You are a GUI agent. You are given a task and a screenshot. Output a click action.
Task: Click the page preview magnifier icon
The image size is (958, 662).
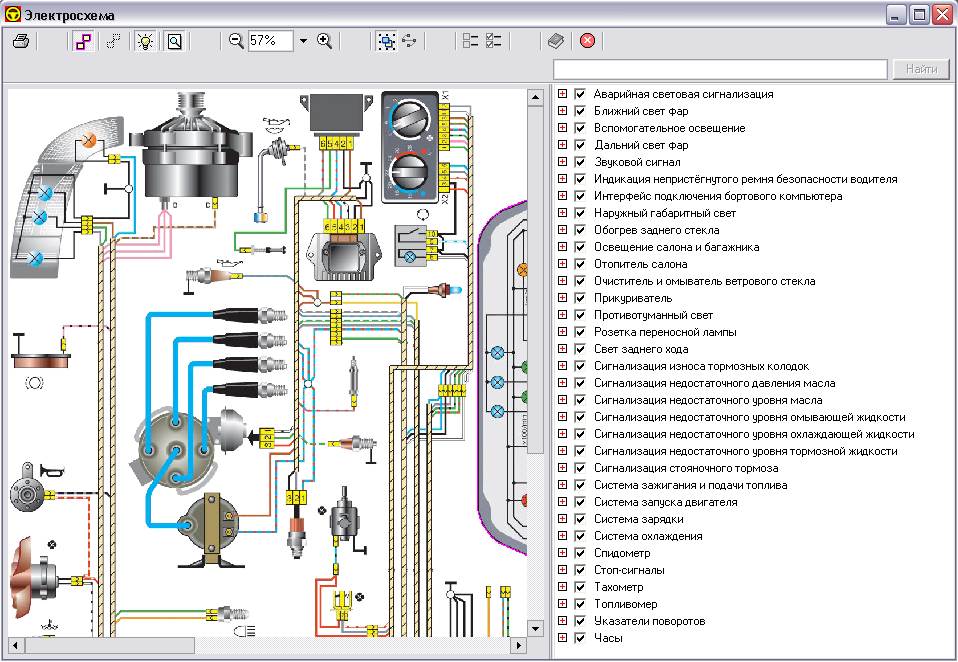[x=175, y=41]
